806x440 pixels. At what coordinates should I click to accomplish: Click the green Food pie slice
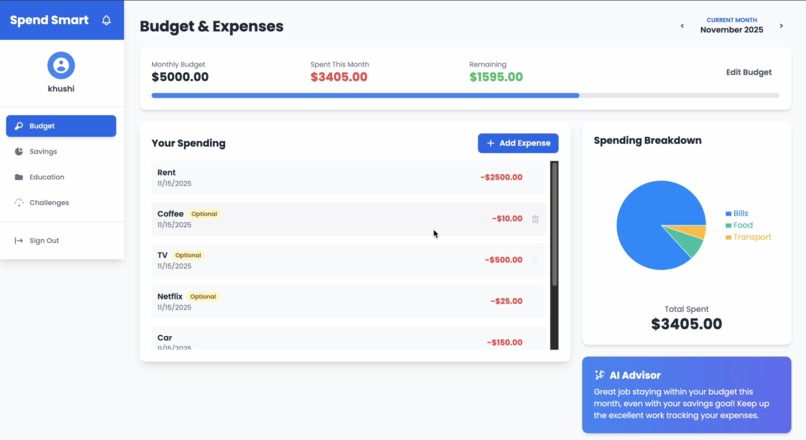tap(690, 241)
